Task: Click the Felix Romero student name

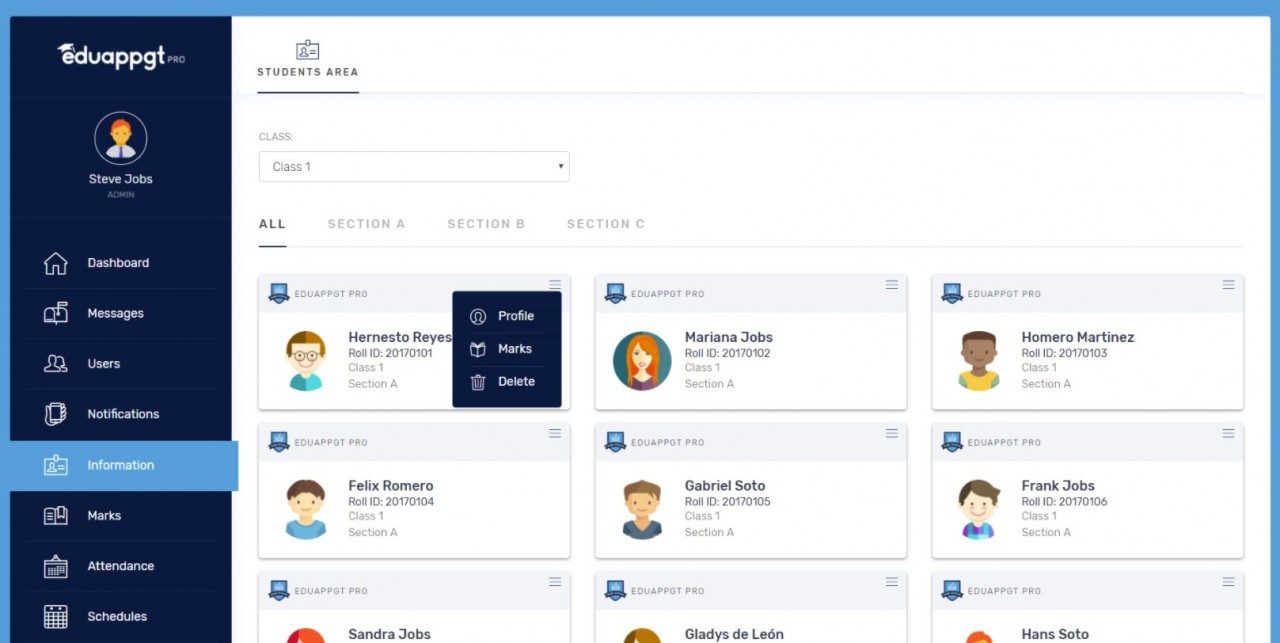Action: [x=391, y=486]
